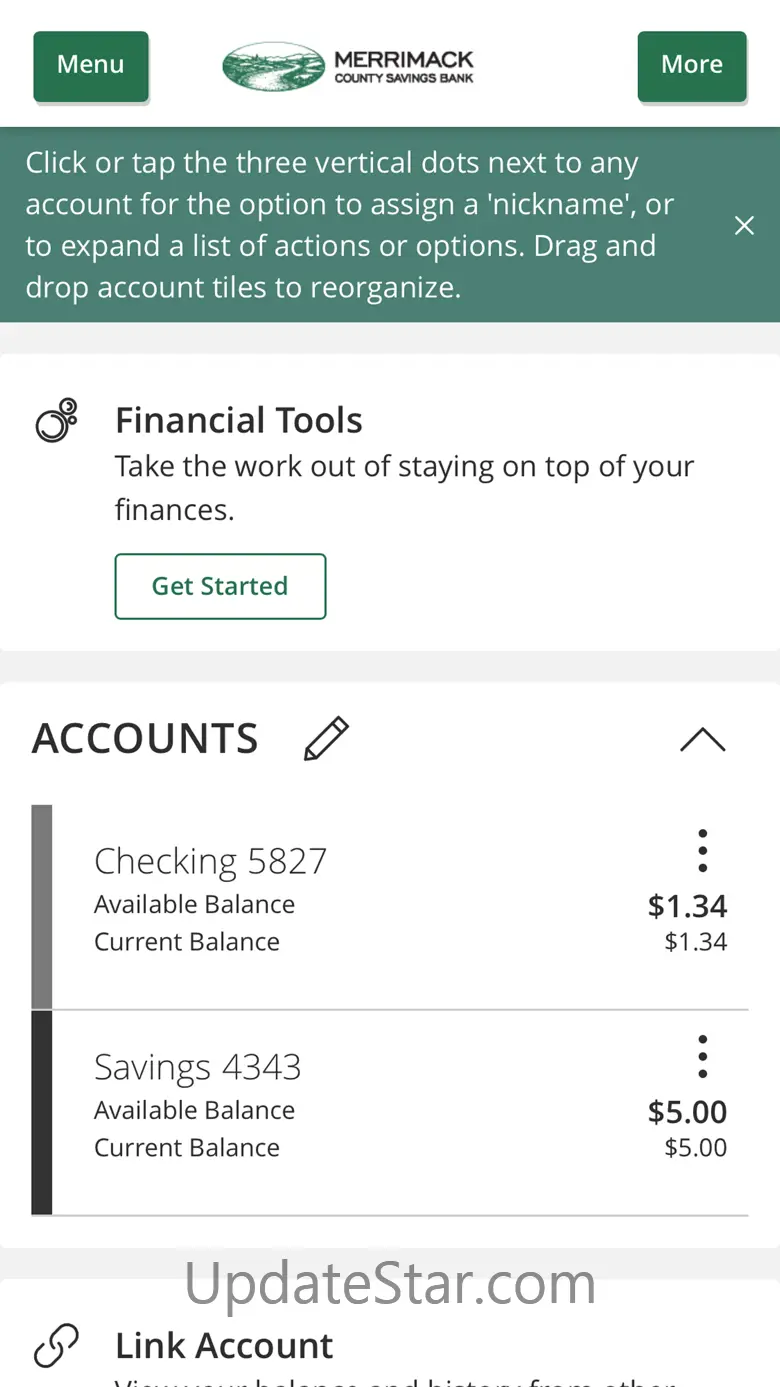Click the ACCOUNTS section title

tap(146, 739)
